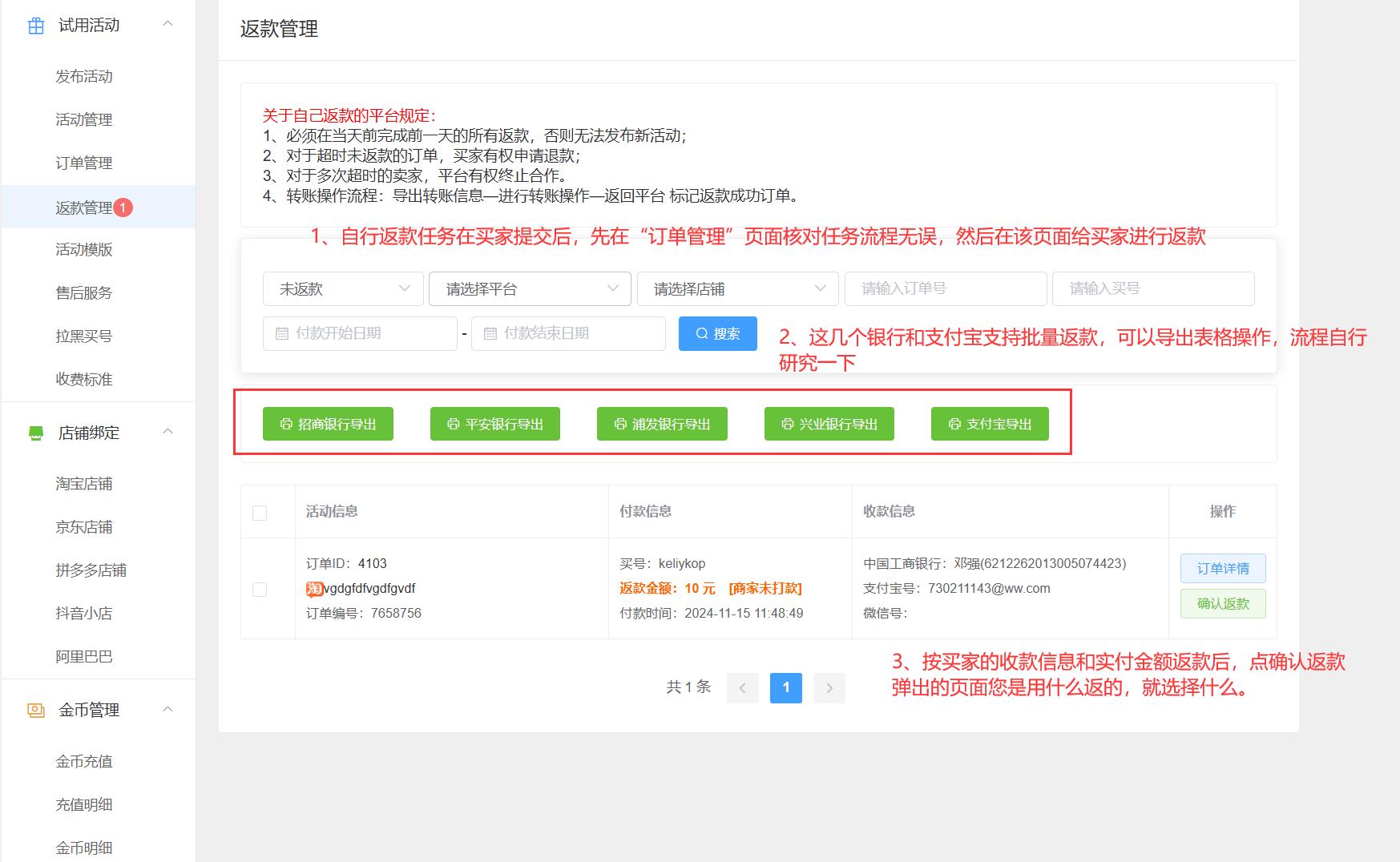The width and height of the screenshot is (1400, 862).
Task: Go to the next page arrow
Action: click(x=829, y=687)
